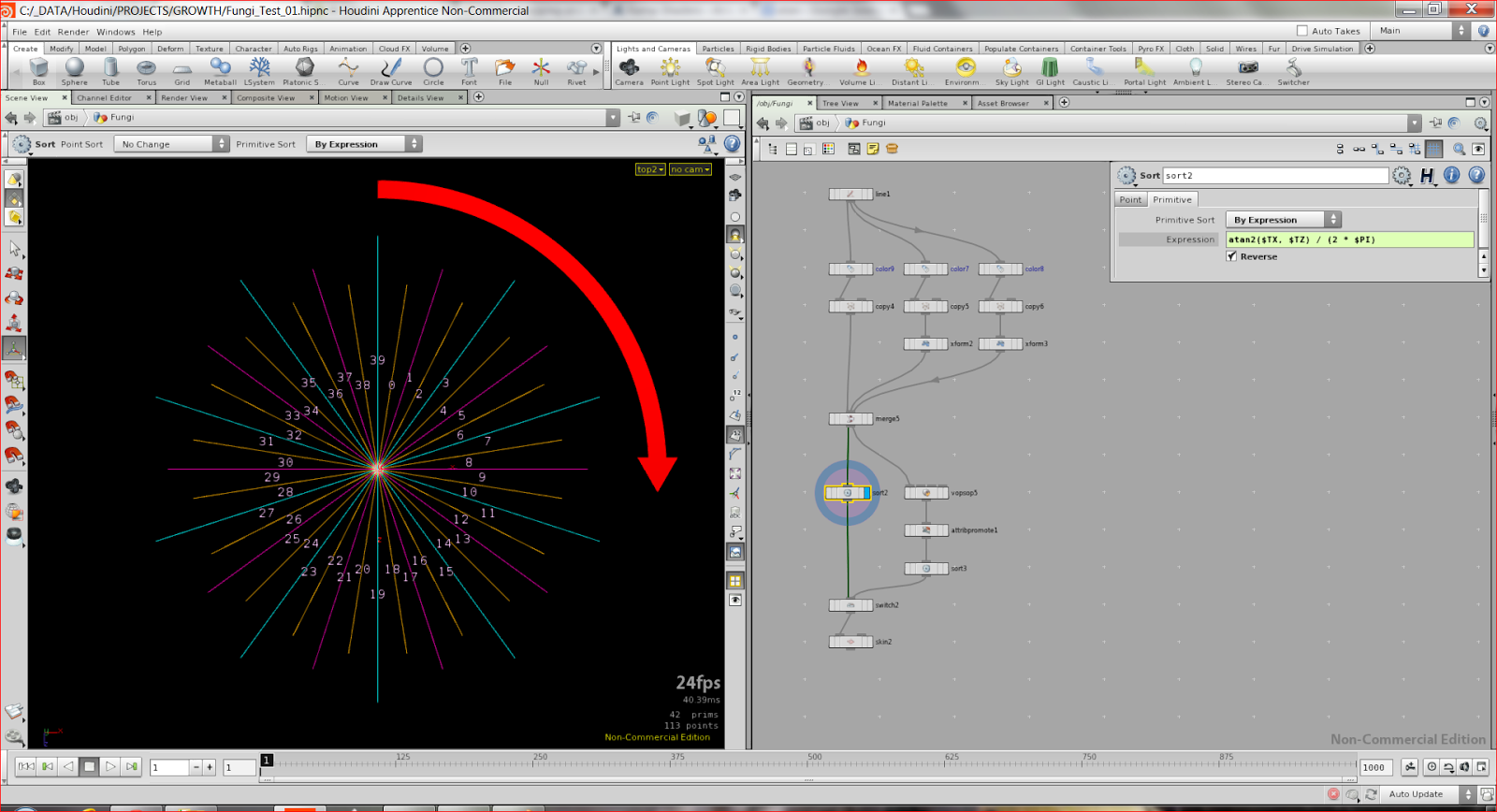Create a Grid primitive
The height and width of the screenshot is (812, 1497).
coord(182,71)
